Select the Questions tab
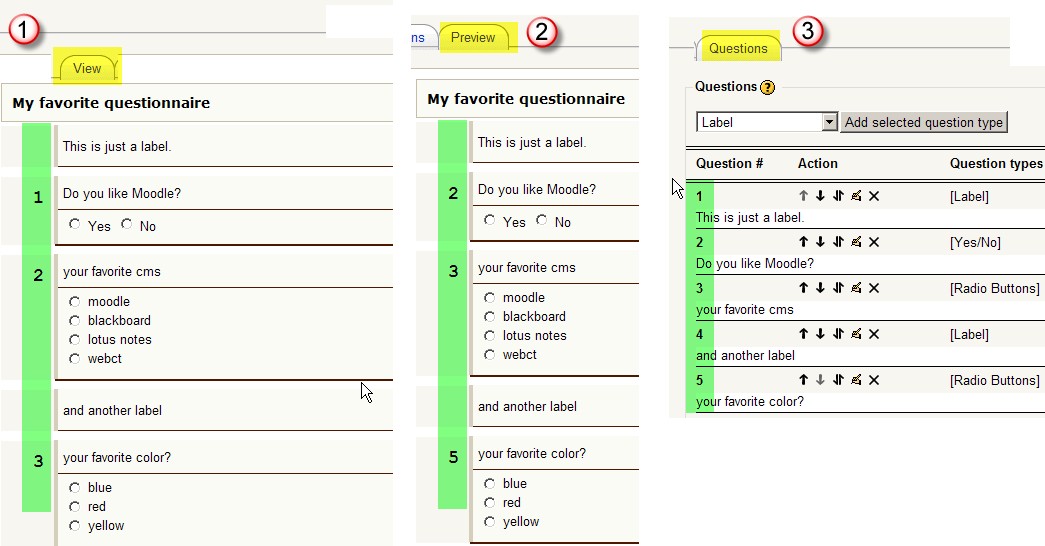The width and height of the screenshot is (1045, 546). 738,49
